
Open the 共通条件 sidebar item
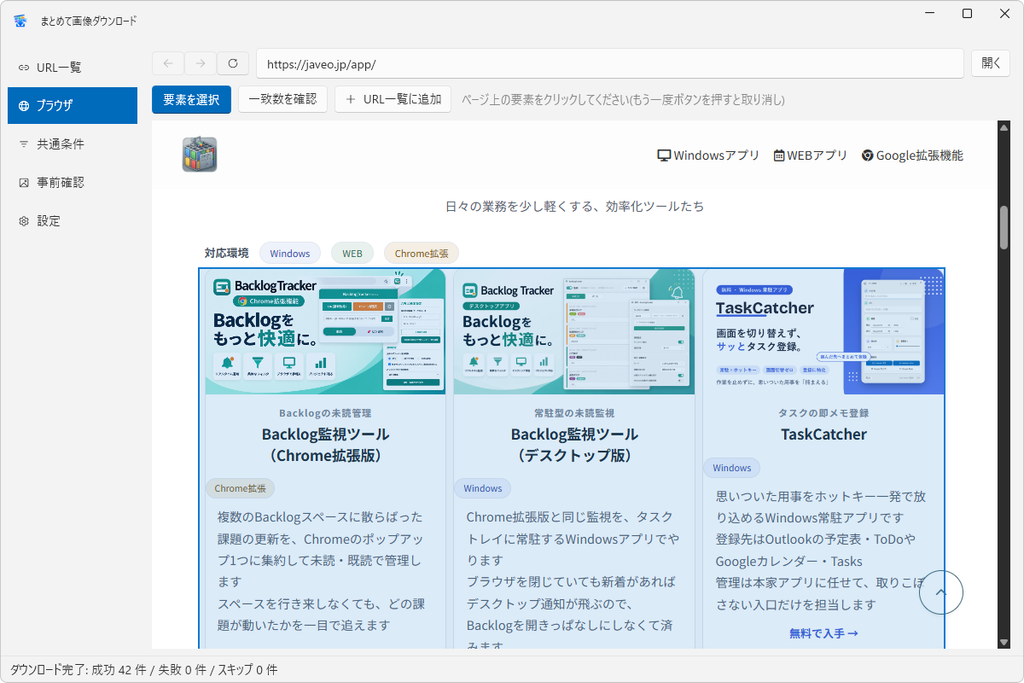(x=72, y=144)
